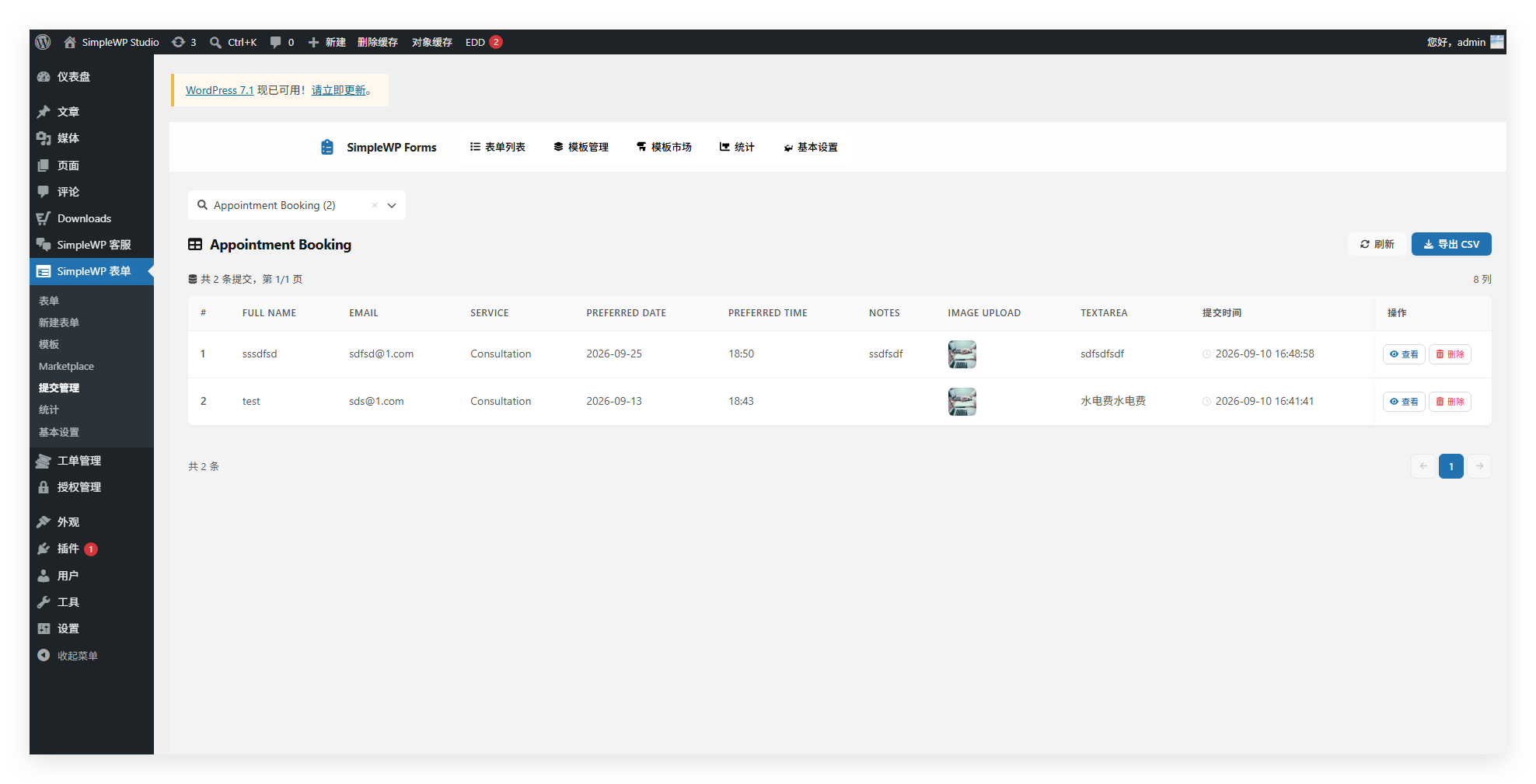
Task: Click previous page arrow
Action: coord(1423,466)
